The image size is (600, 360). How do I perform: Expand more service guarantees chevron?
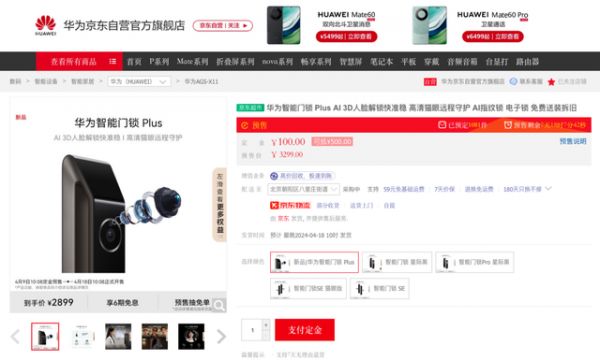click(x=548, y=189)
